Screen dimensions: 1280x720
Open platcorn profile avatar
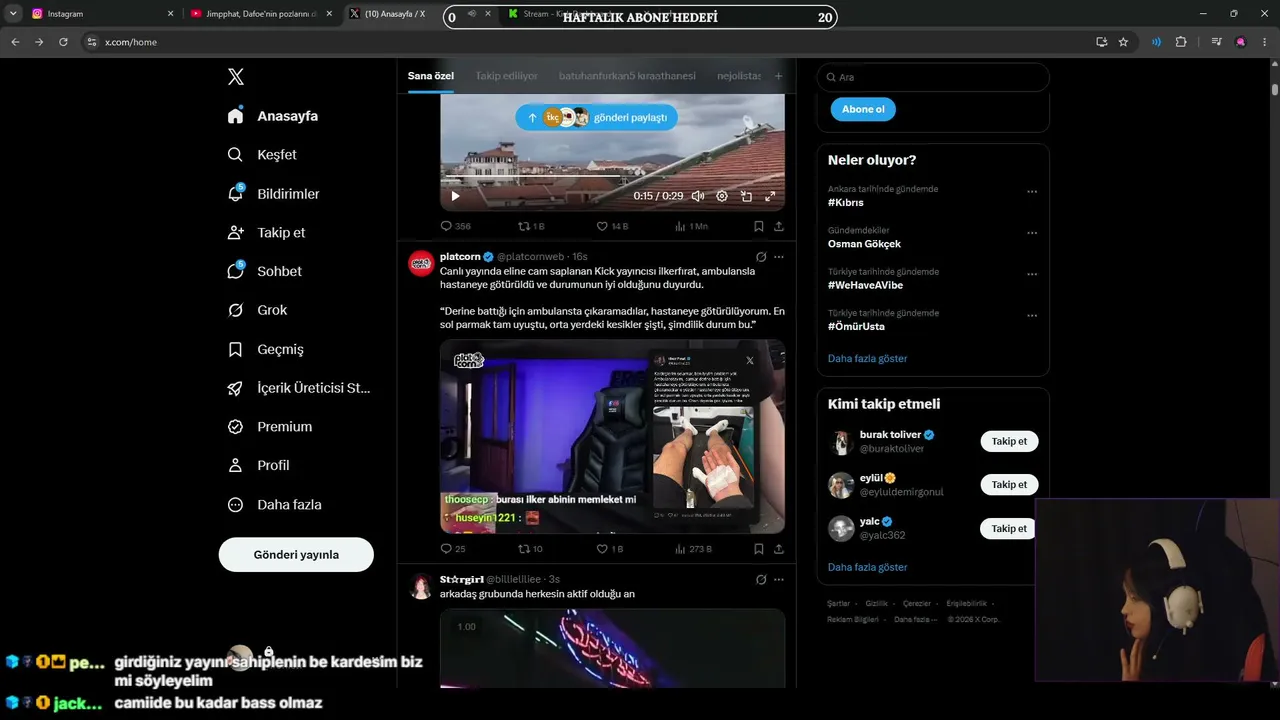[x=421, y=262]
